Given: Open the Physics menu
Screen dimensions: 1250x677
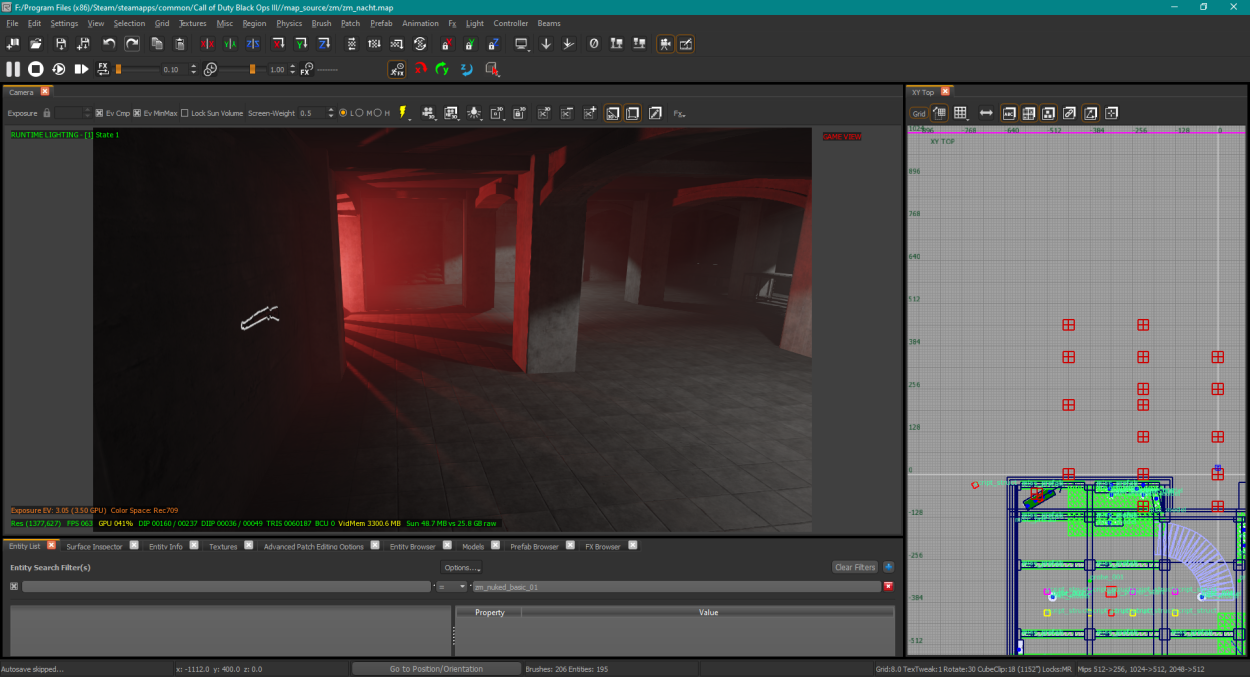Looking at the screenshot, I should pyautogui.click(x=289, y=23).
